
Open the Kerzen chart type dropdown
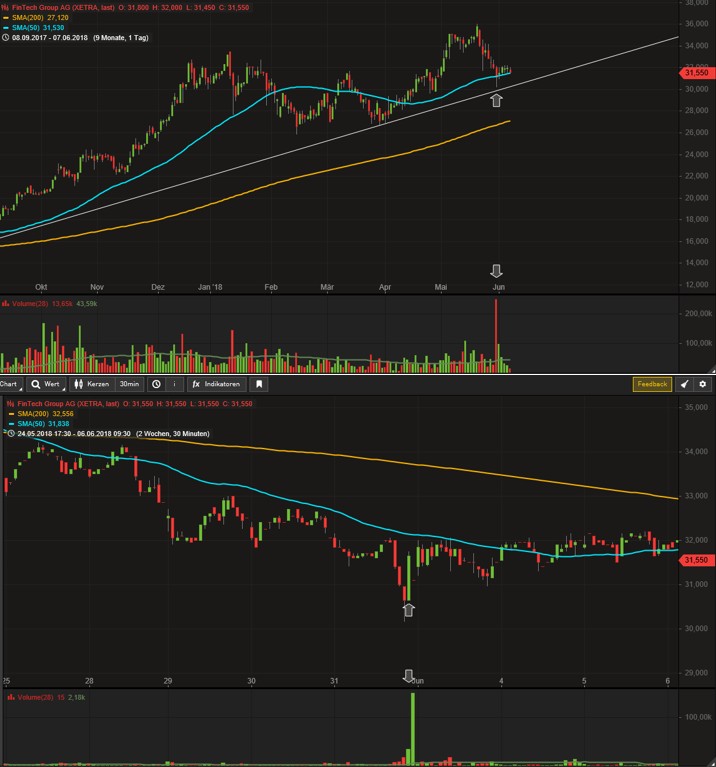pyautogui.click(x=92, y=384)
